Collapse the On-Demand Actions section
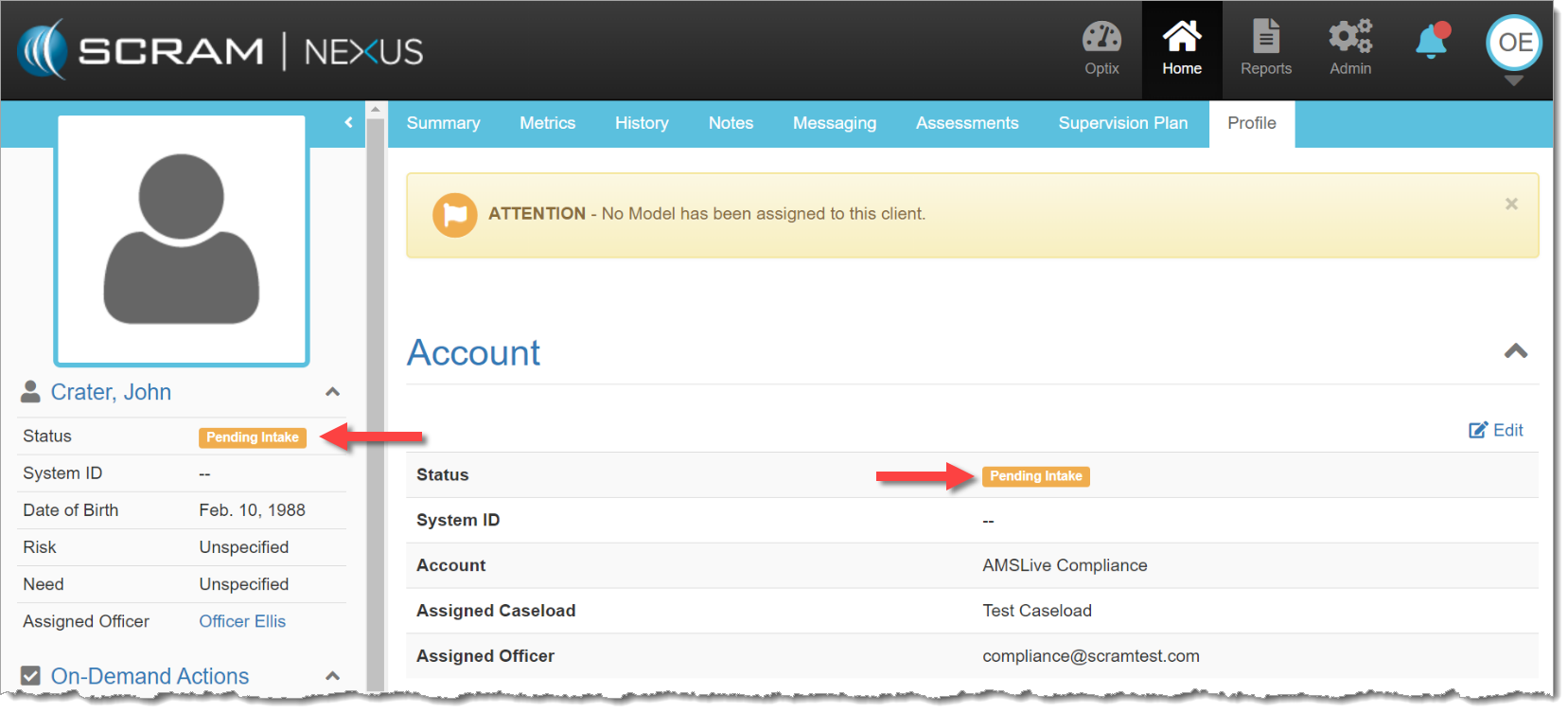Viewport: 1568px width, 713px height. [332, 676]
